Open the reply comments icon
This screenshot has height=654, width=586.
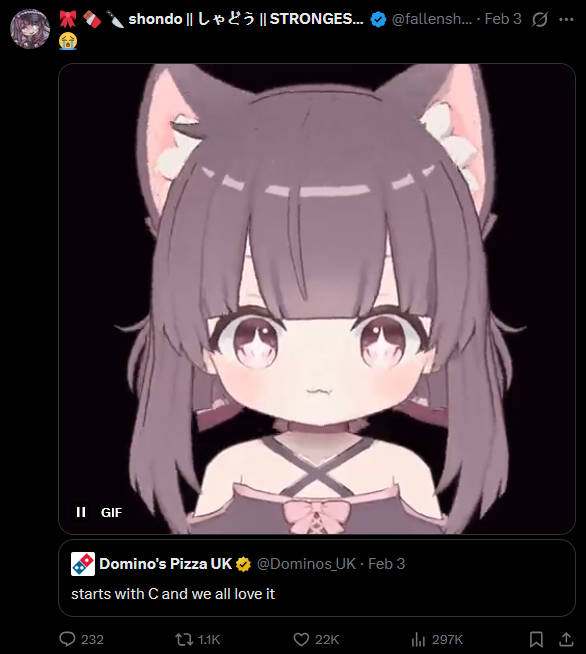[68, 639]
